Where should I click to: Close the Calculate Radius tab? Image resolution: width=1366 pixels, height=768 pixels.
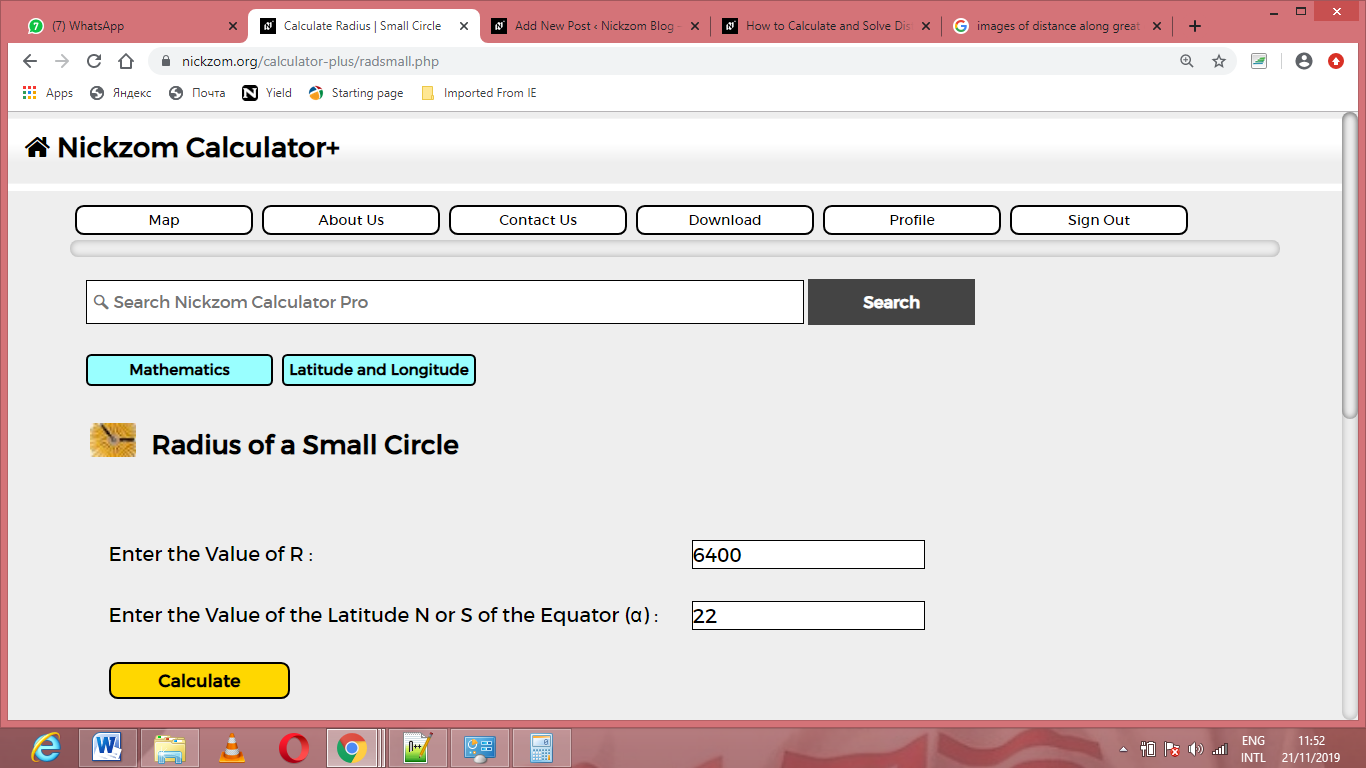click(x=465, y=26)
